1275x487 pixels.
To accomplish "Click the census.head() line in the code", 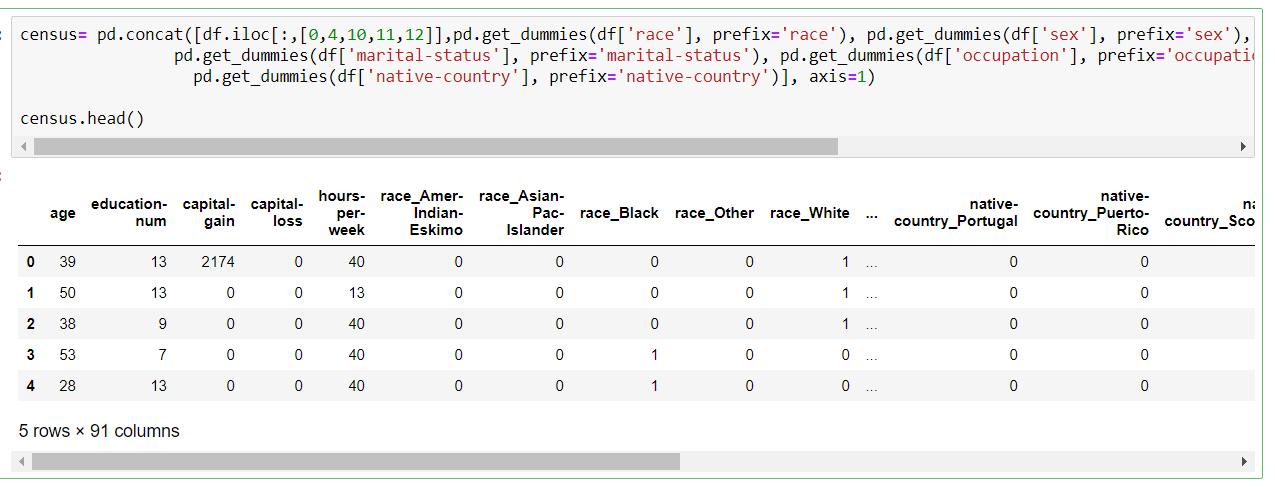I will coord(82,118).
